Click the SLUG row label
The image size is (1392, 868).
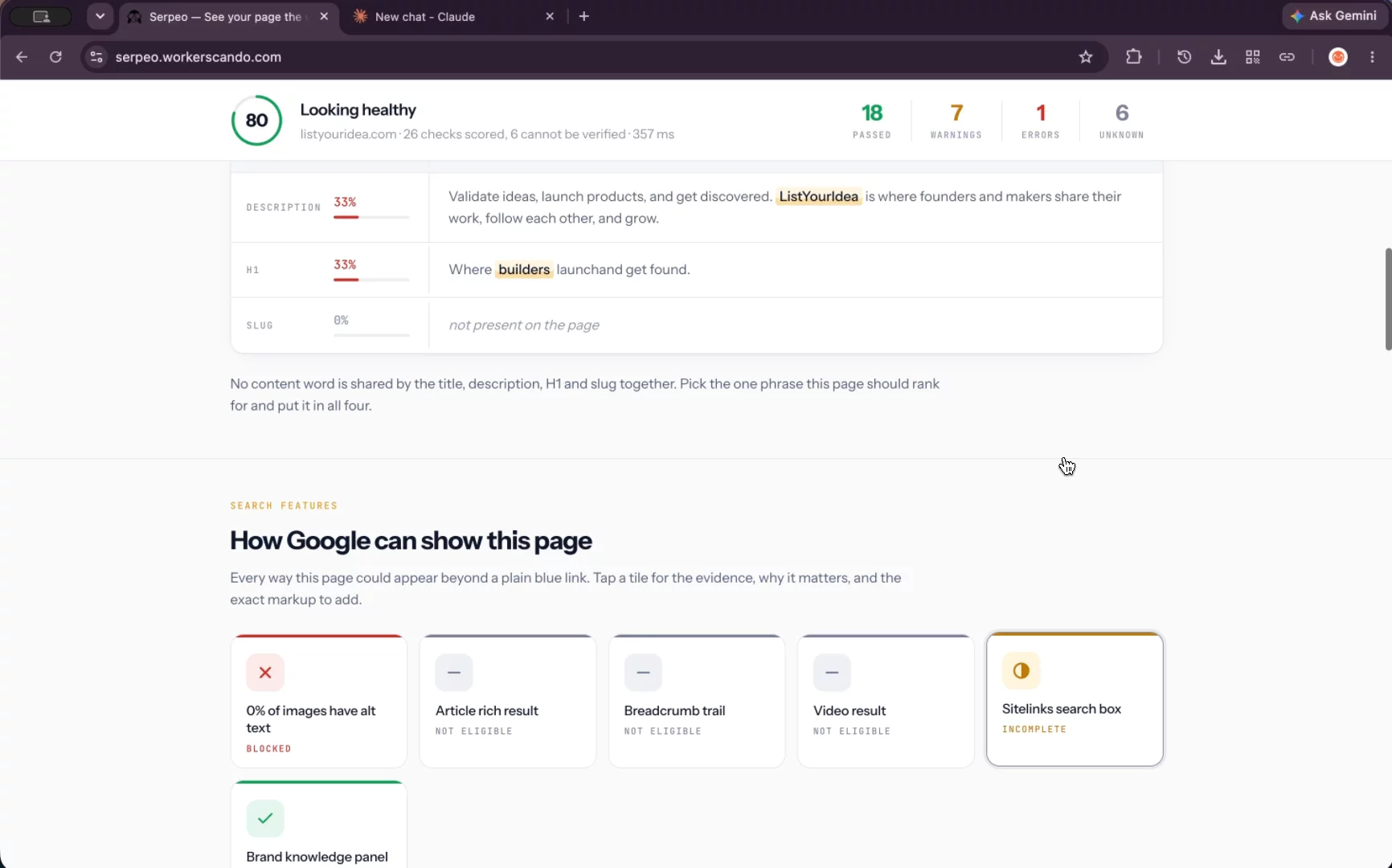coord(260,325)
